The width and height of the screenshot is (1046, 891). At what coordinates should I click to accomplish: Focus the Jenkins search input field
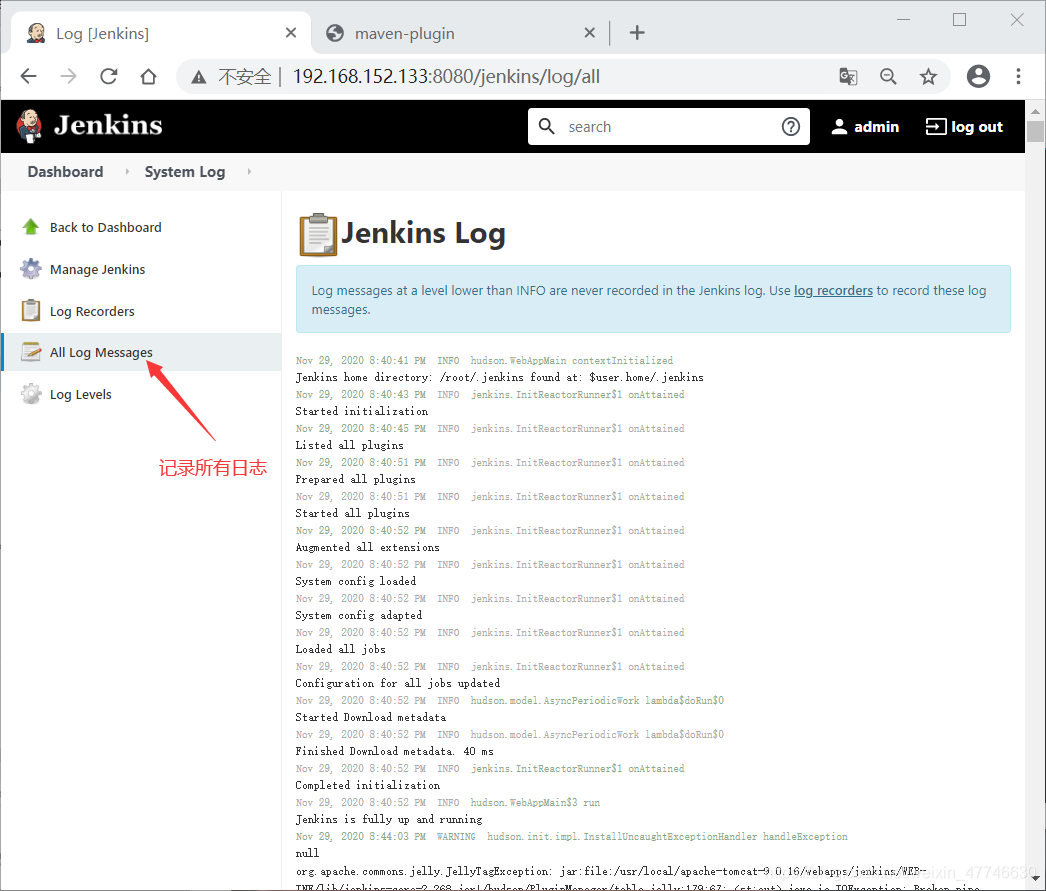coord(669,127)
